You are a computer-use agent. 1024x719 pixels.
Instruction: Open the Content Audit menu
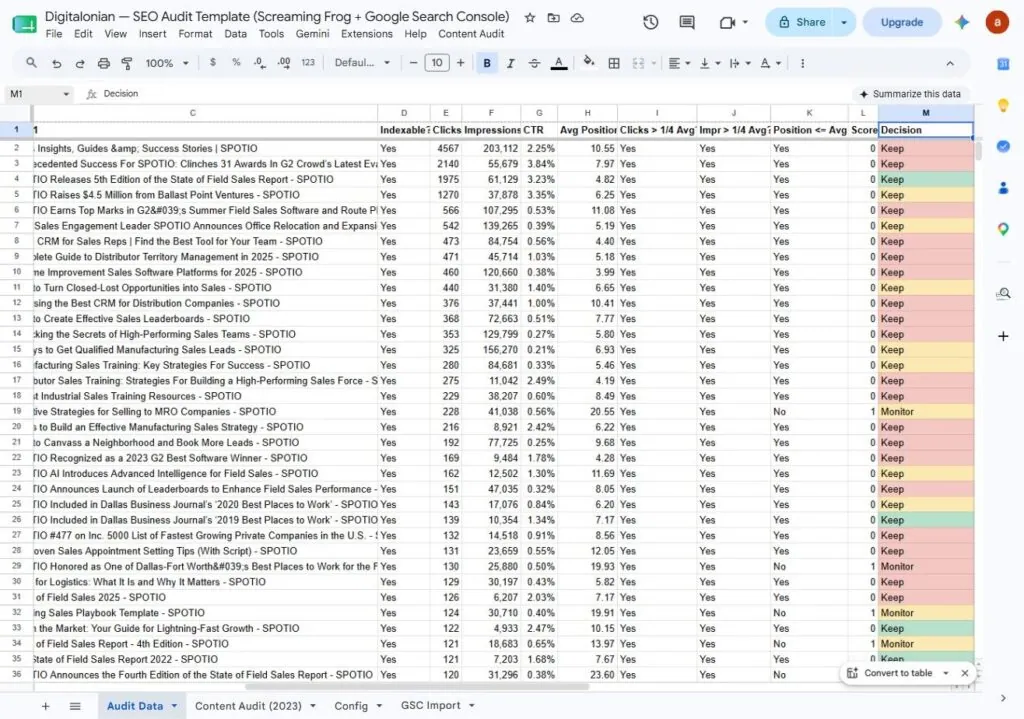click(471, 34)
